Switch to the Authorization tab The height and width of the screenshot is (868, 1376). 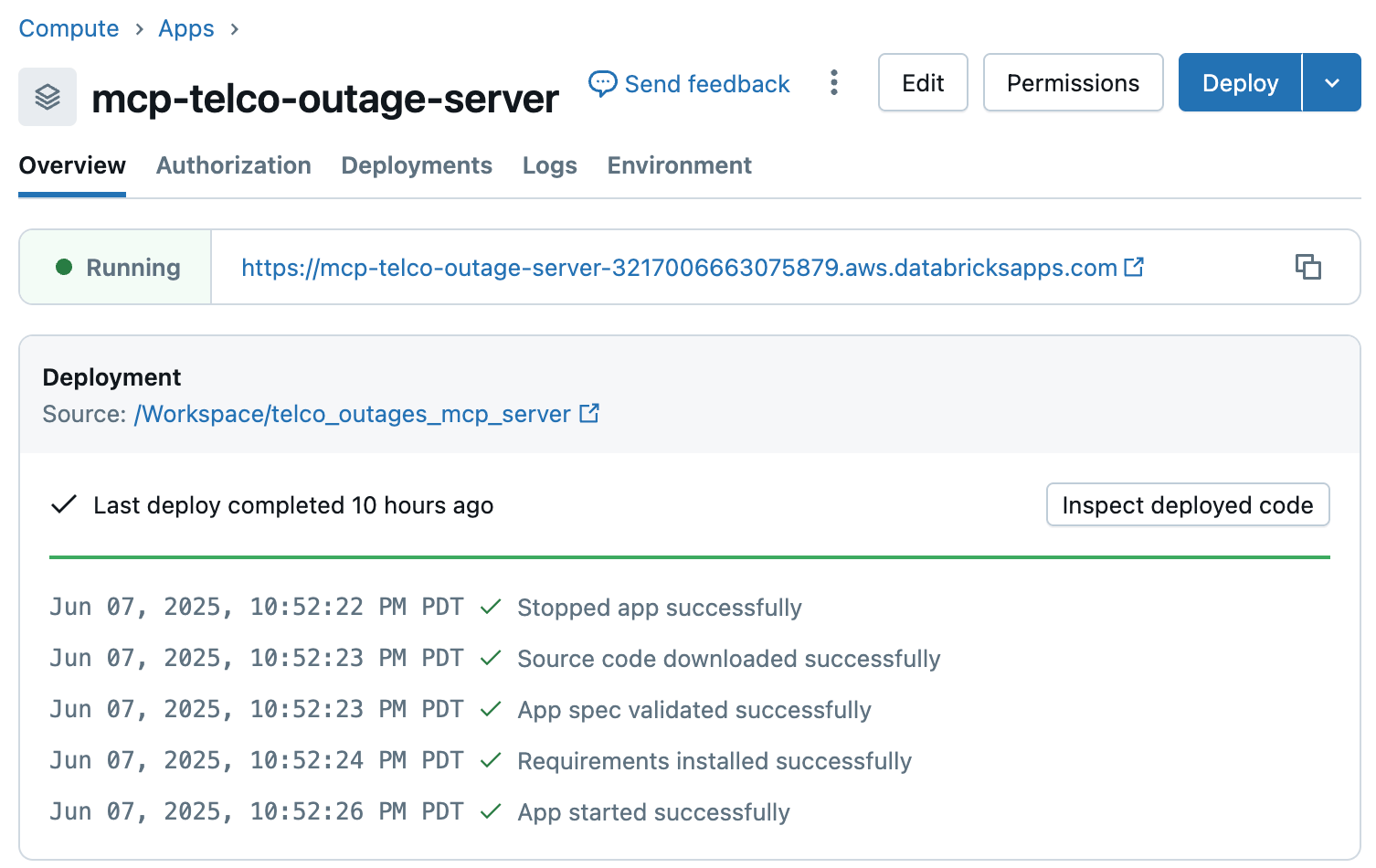pyautogui.click(x=233, y=165)
